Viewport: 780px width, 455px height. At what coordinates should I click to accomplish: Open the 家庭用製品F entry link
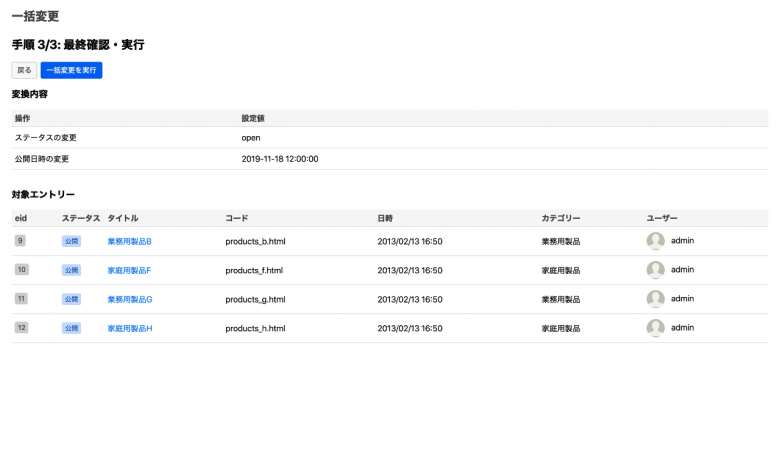tap(129, 270)
